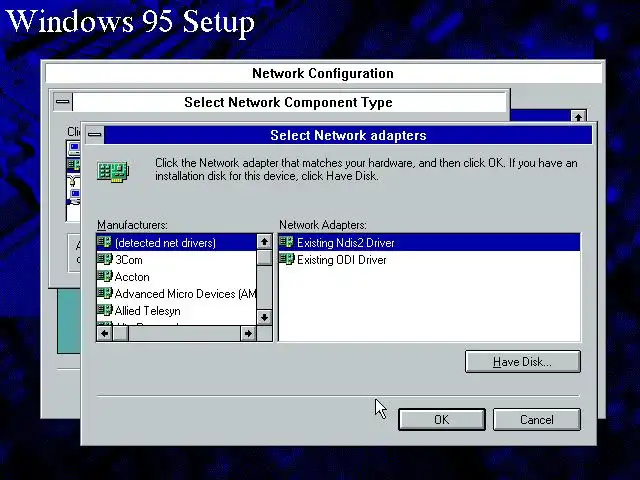The height and width of the screenshot is (480, 640).
Task: Click the icon beside Allied Telesyn
Action: point(104,310)
